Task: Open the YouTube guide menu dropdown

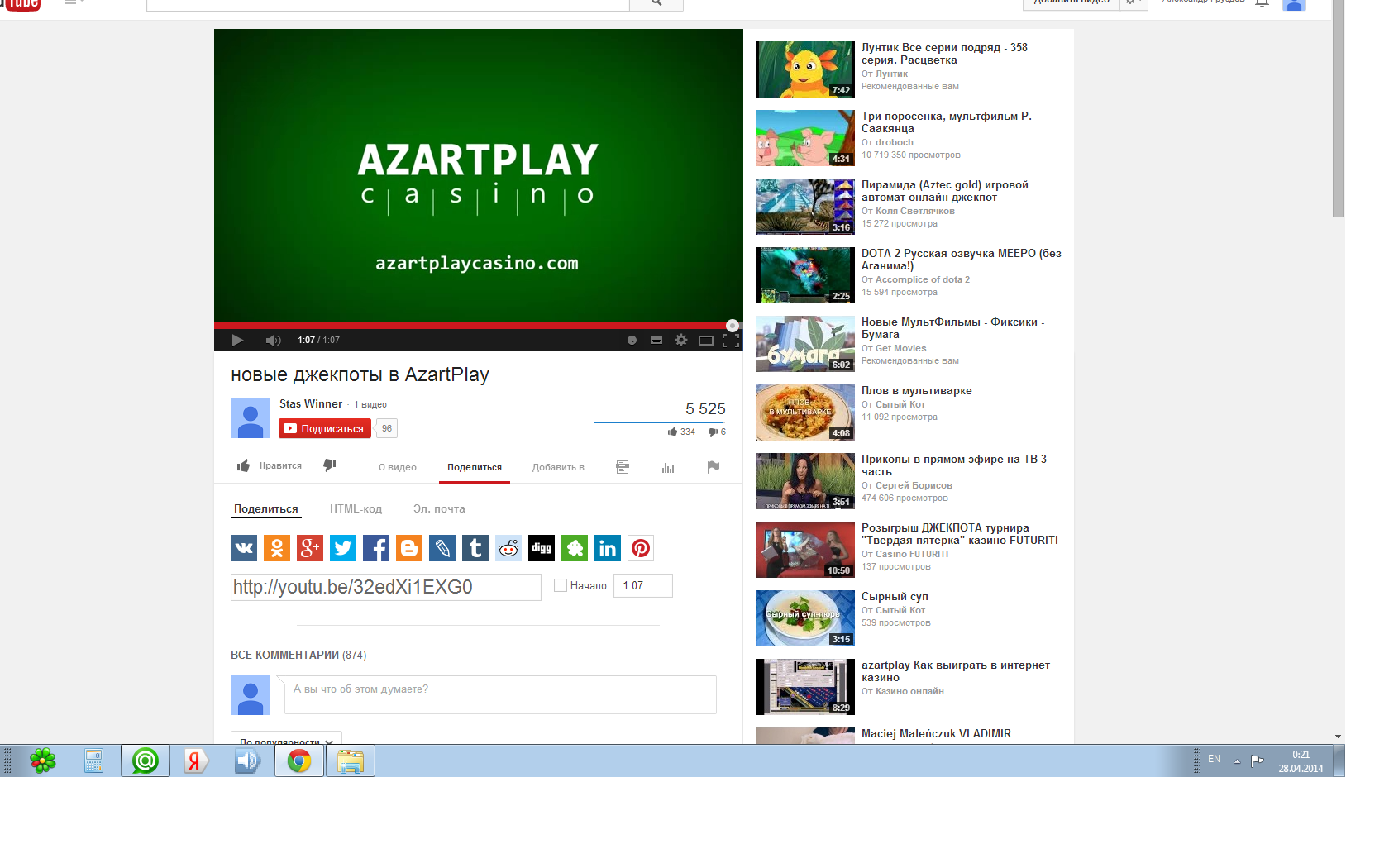Action: pyautogui.click(x=74, y=2)
